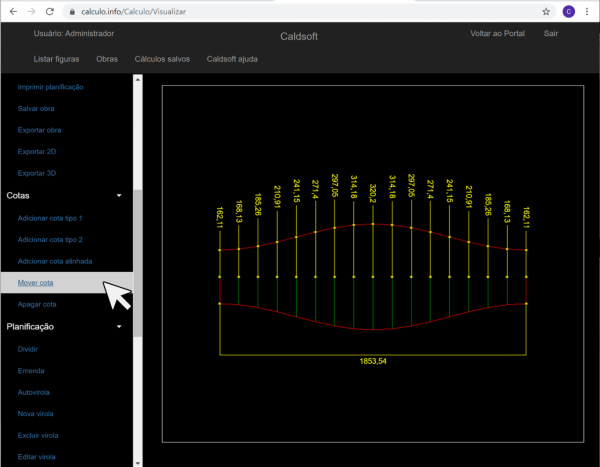Viewport: 600px width, 467px height.
Task: Select Mover cota in sidebar
Action: pyautogui.click(x=36, y=283)
